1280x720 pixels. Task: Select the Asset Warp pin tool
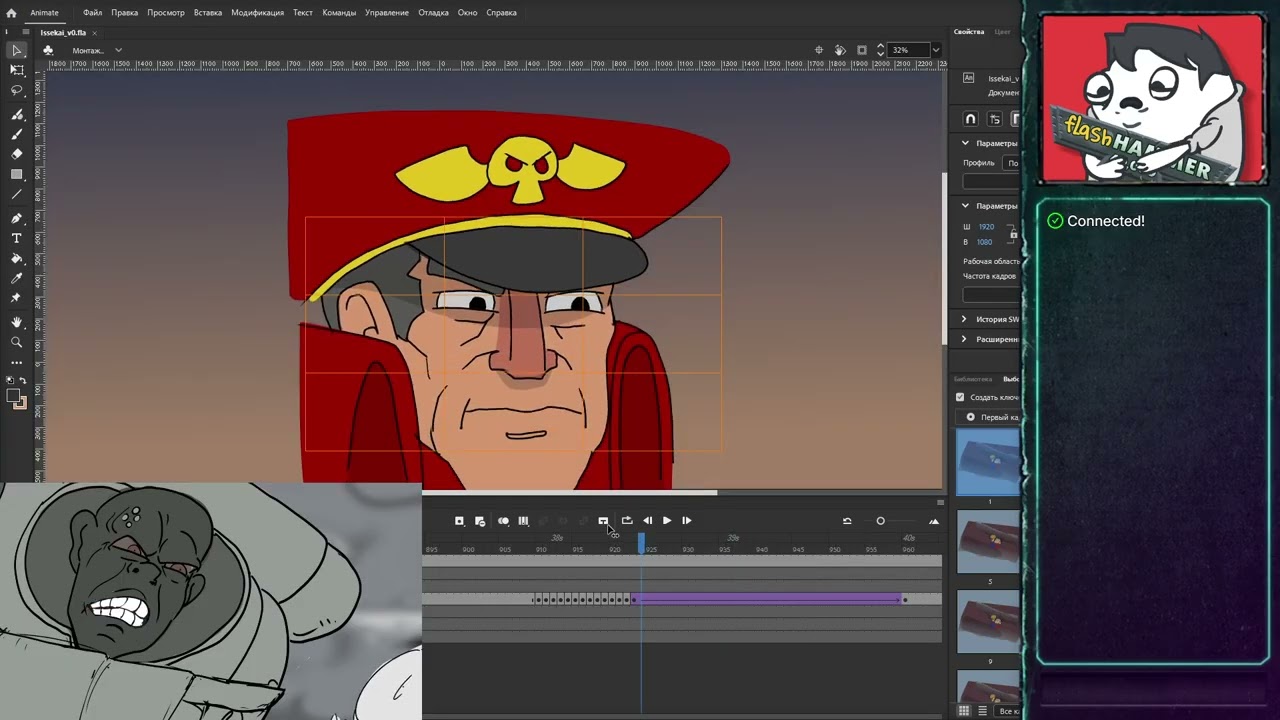[x=16, y=298]
